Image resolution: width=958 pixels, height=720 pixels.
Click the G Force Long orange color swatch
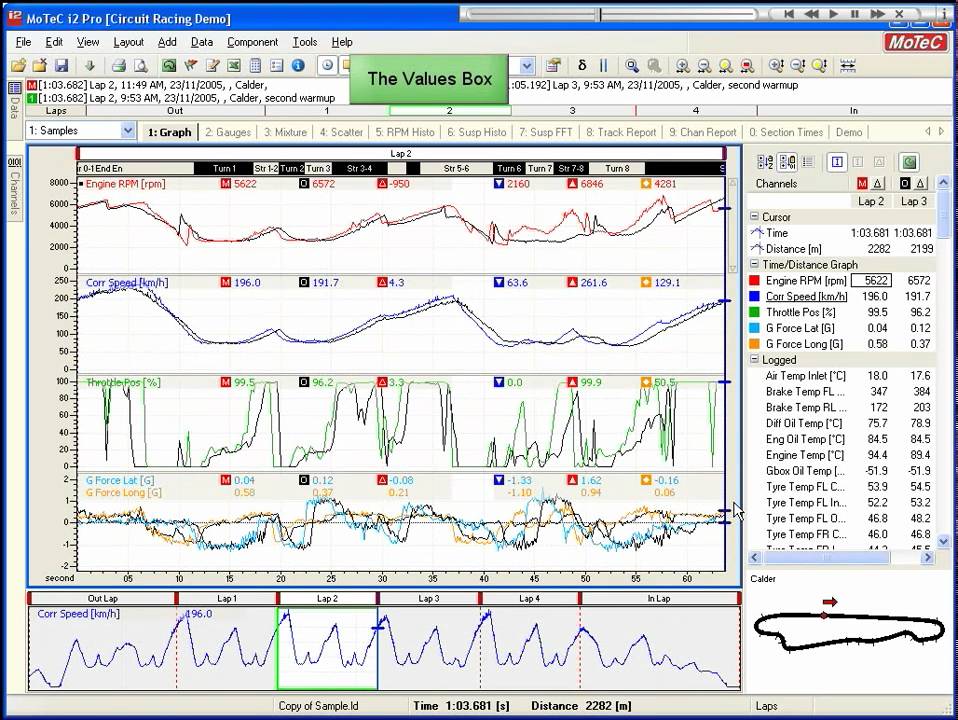pyautogui.click(x=755, y=344)
